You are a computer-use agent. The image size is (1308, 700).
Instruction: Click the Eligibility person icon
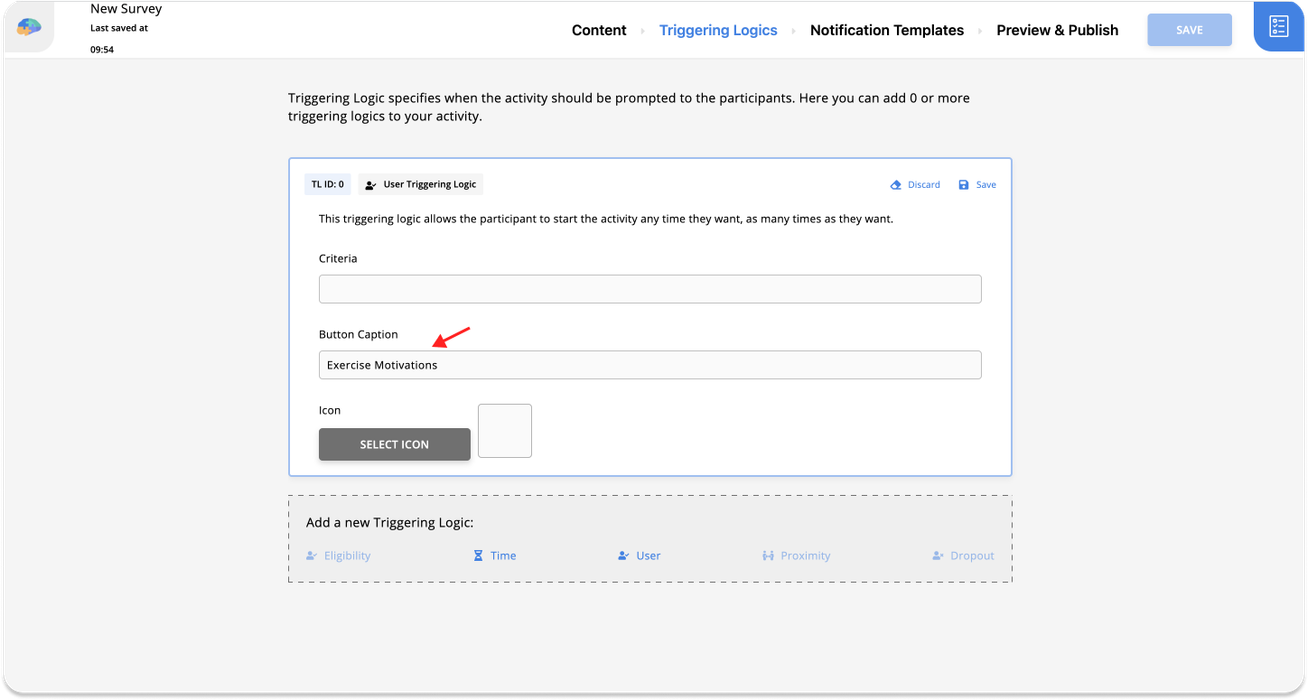[312, 556]
